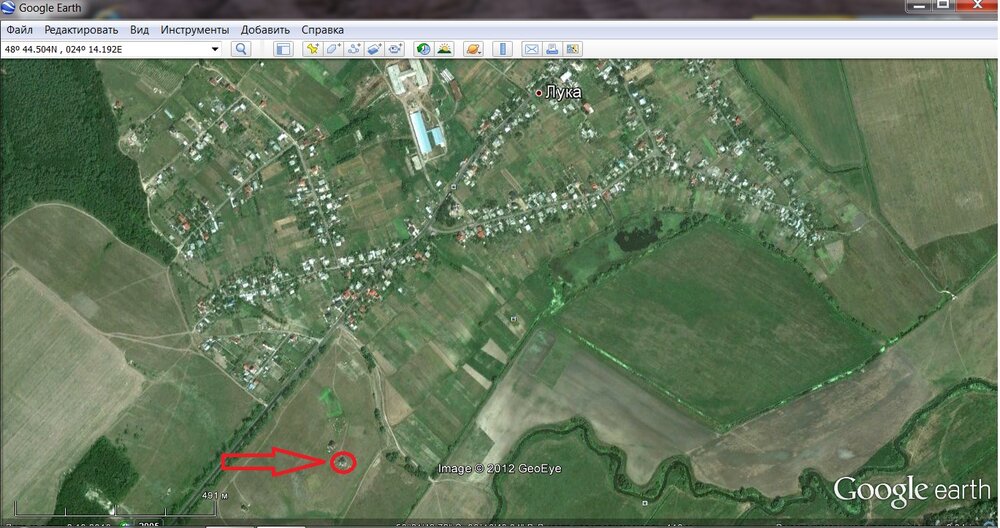
Task: Click the View in Google Maps icon
Action: pos(572,49)
